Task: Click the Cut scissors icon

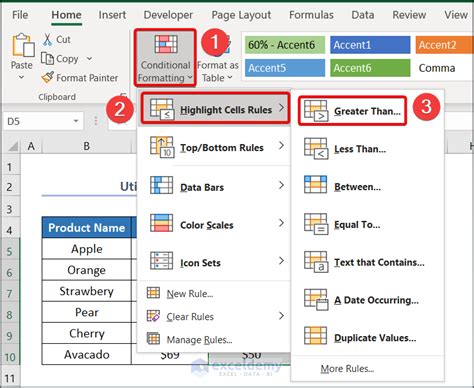Action: [48, 39]
